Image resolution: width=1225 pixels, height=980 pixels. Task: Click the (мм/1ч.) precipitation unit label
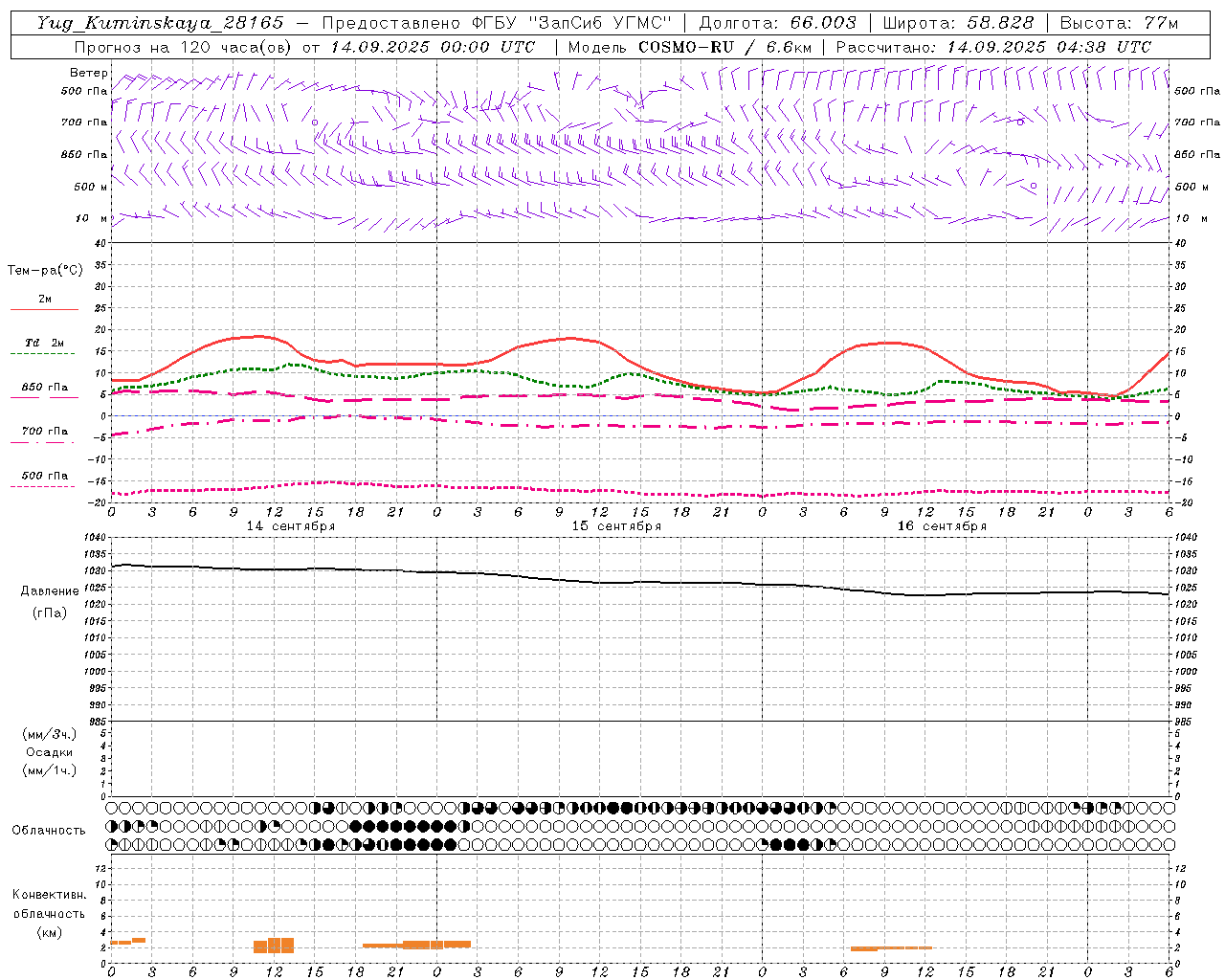pos(50,770)
